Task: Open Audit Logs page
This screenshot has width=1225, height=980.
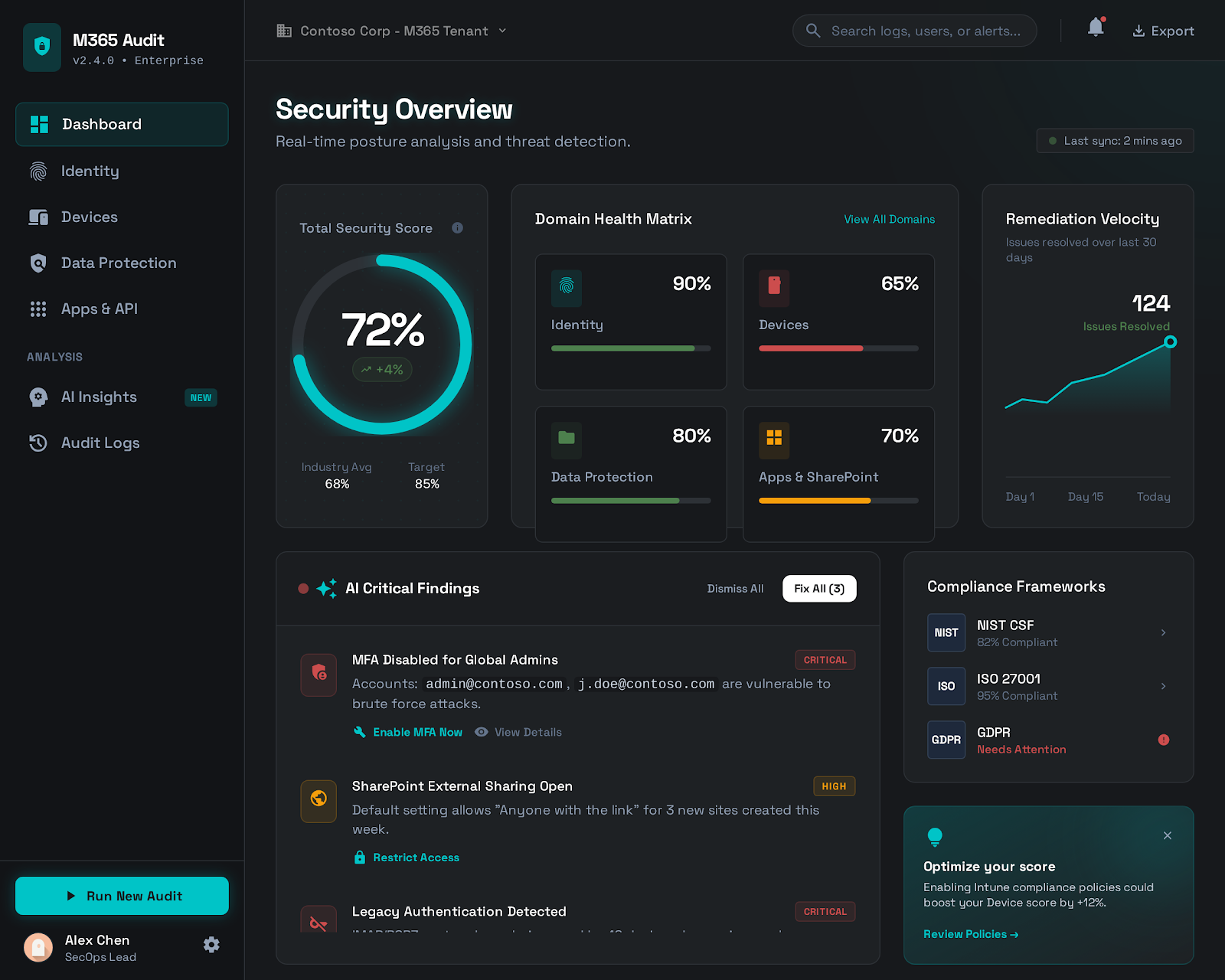Action: tap(122, 443)
